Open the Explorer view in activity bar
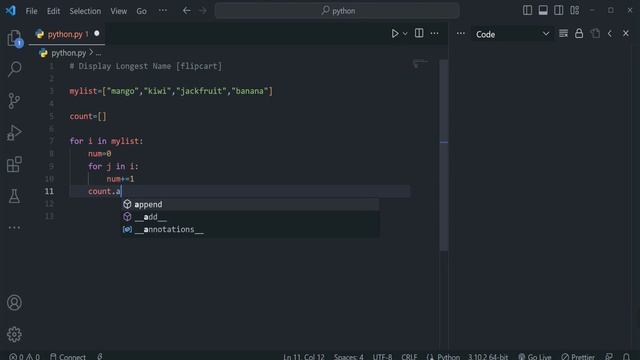 pyautogui.click(x=15, y=38)
